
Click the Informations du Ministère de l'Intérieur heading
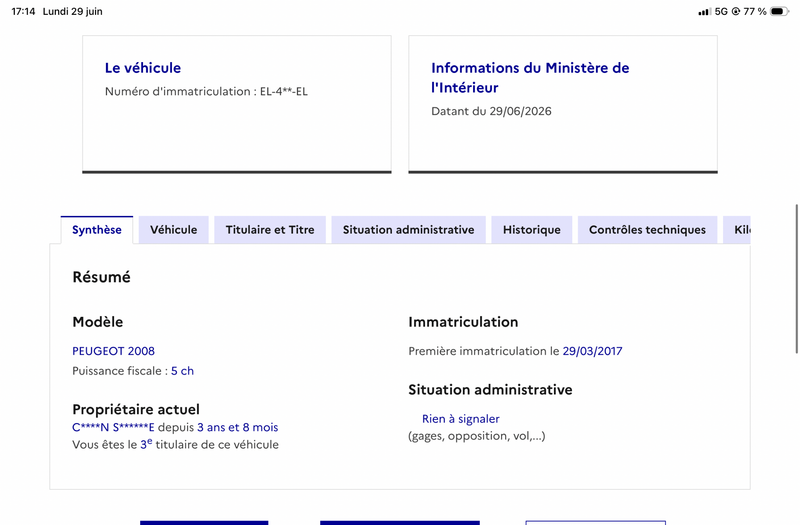coord(530,78)
